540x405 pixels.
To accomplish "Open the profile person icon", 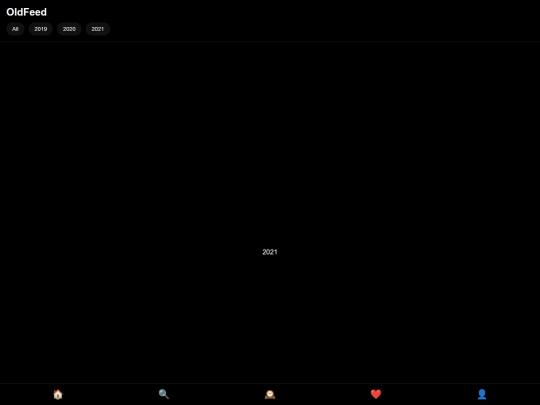I will pyautogui.click(x=482, y=394).
